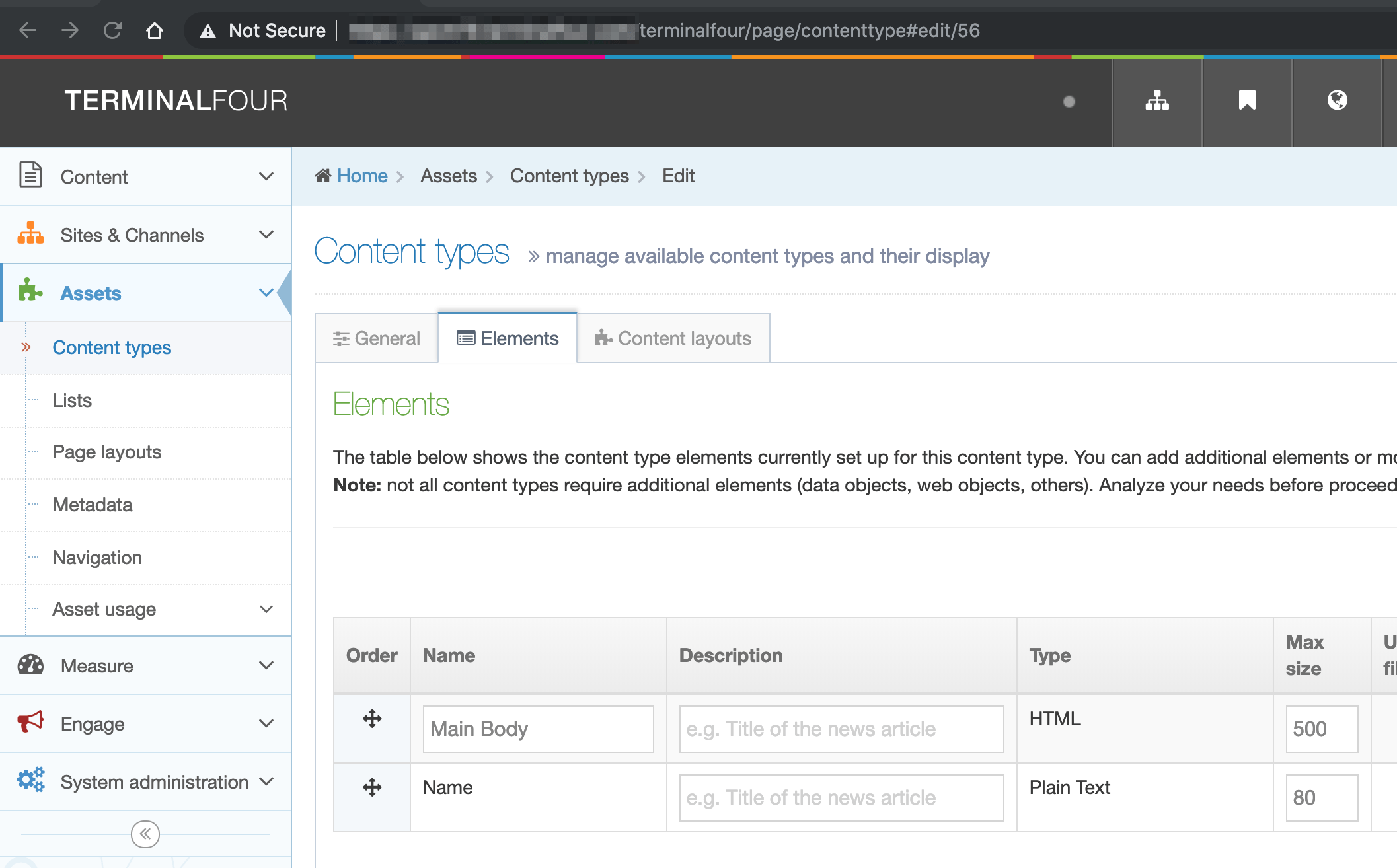Click the globe icon in header
This screenshot has height=868, width=1397.
tap(1337, 101)
